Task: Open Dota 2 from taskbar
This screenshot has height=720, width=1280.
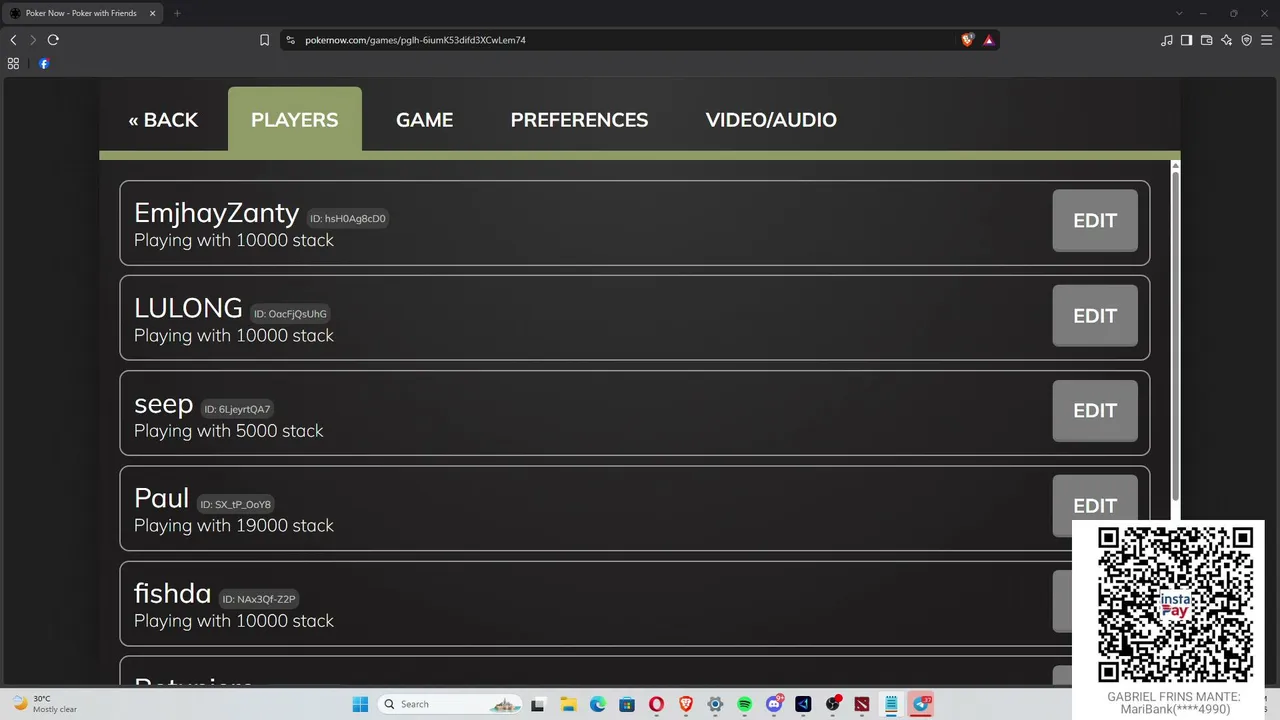Action: click(862, 704)
